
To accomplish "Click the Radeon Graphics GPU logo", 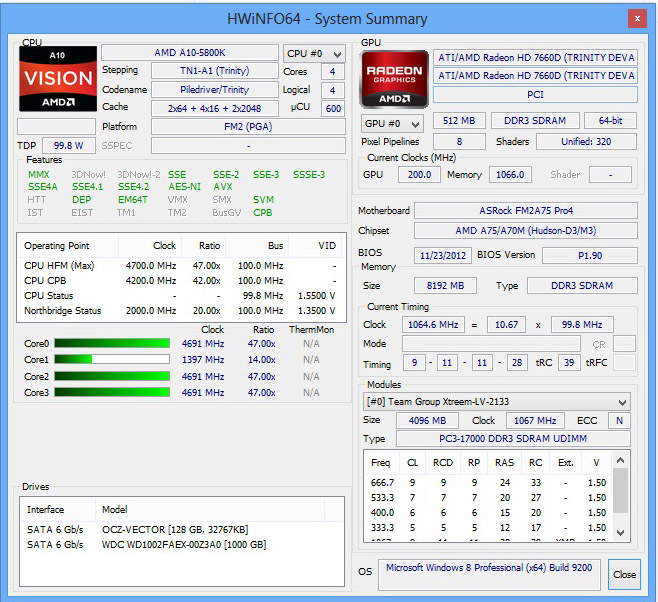I will [394, 80].
